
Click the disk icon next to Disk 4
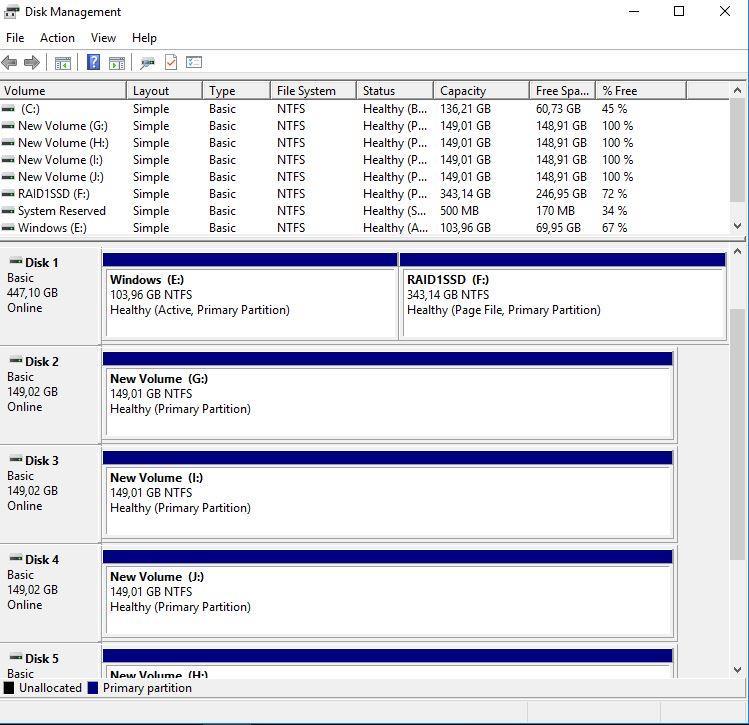click(16, 558)
